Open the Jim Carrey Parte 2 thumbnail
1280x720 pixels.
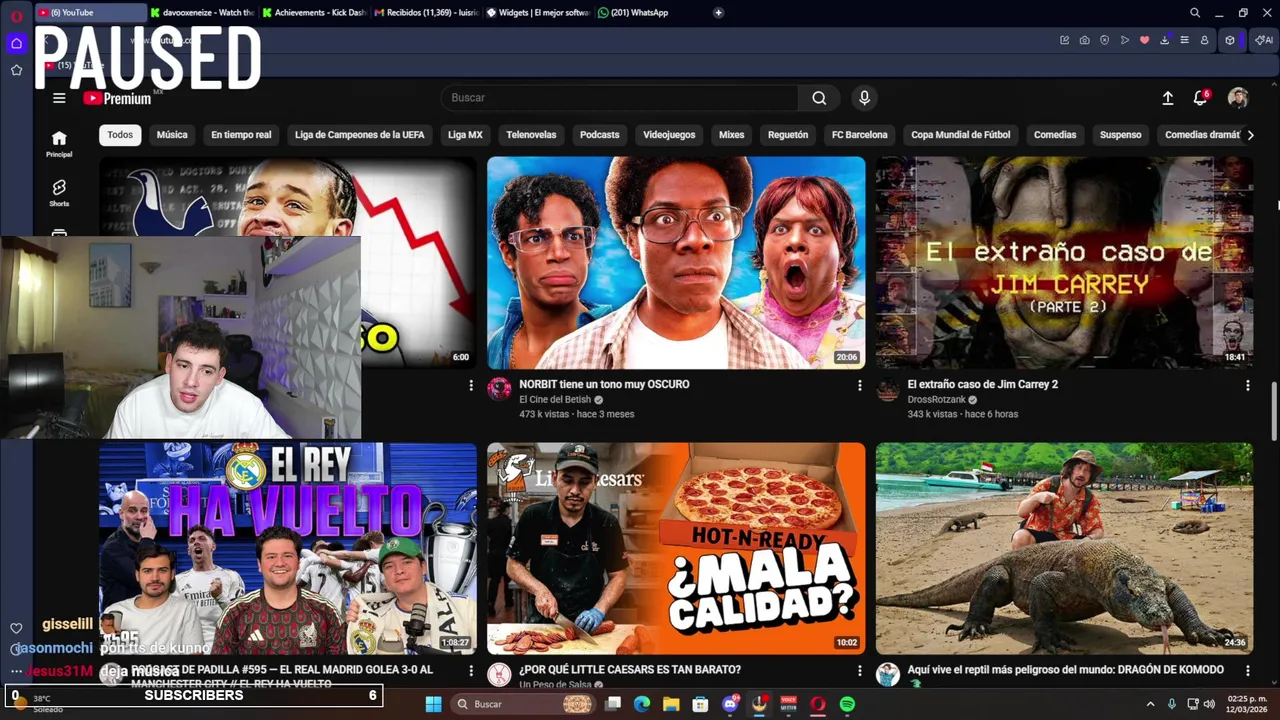click(x=1064, y=262)
